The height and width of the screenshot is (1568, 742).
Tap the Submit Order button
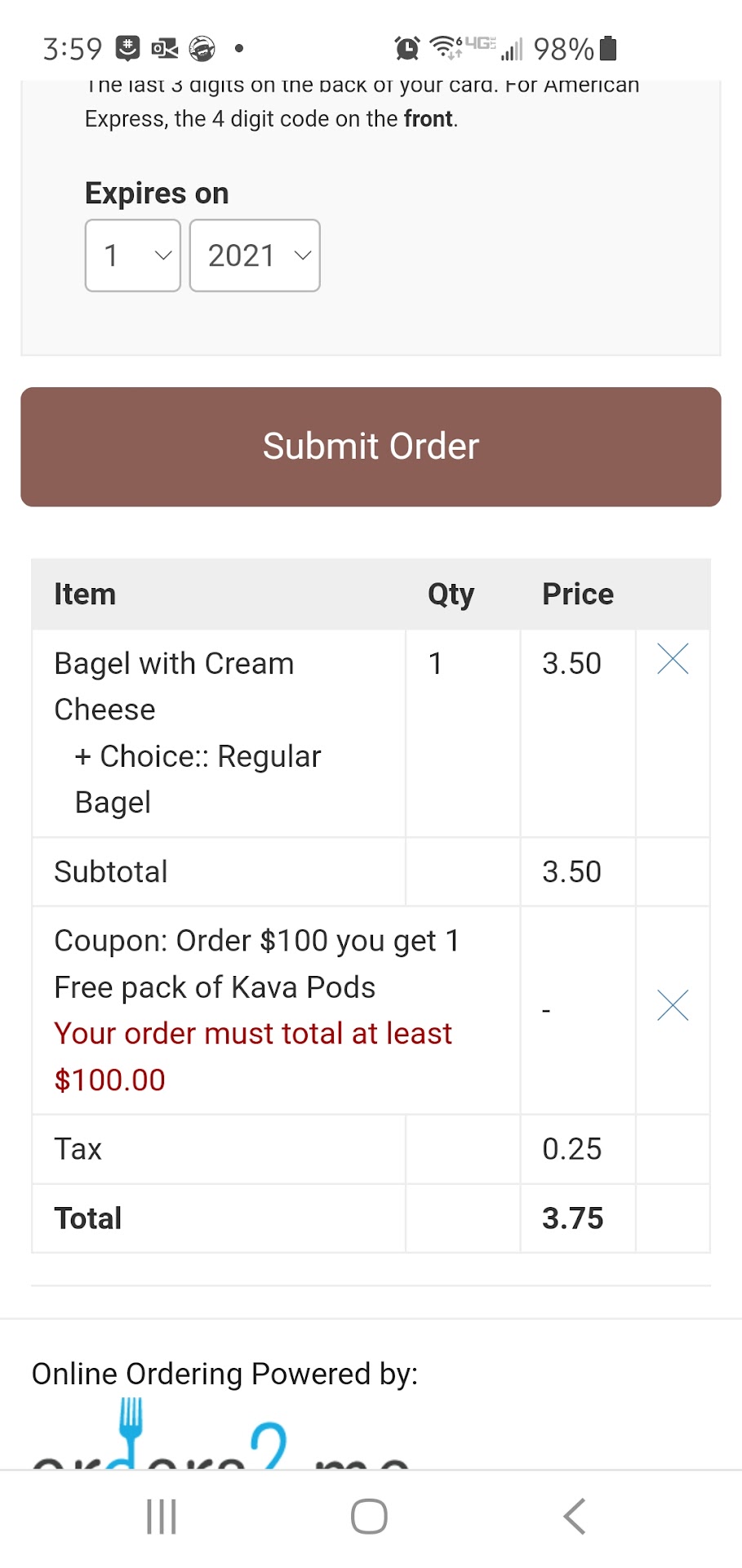pyautogui.click(x=371, y=447)
